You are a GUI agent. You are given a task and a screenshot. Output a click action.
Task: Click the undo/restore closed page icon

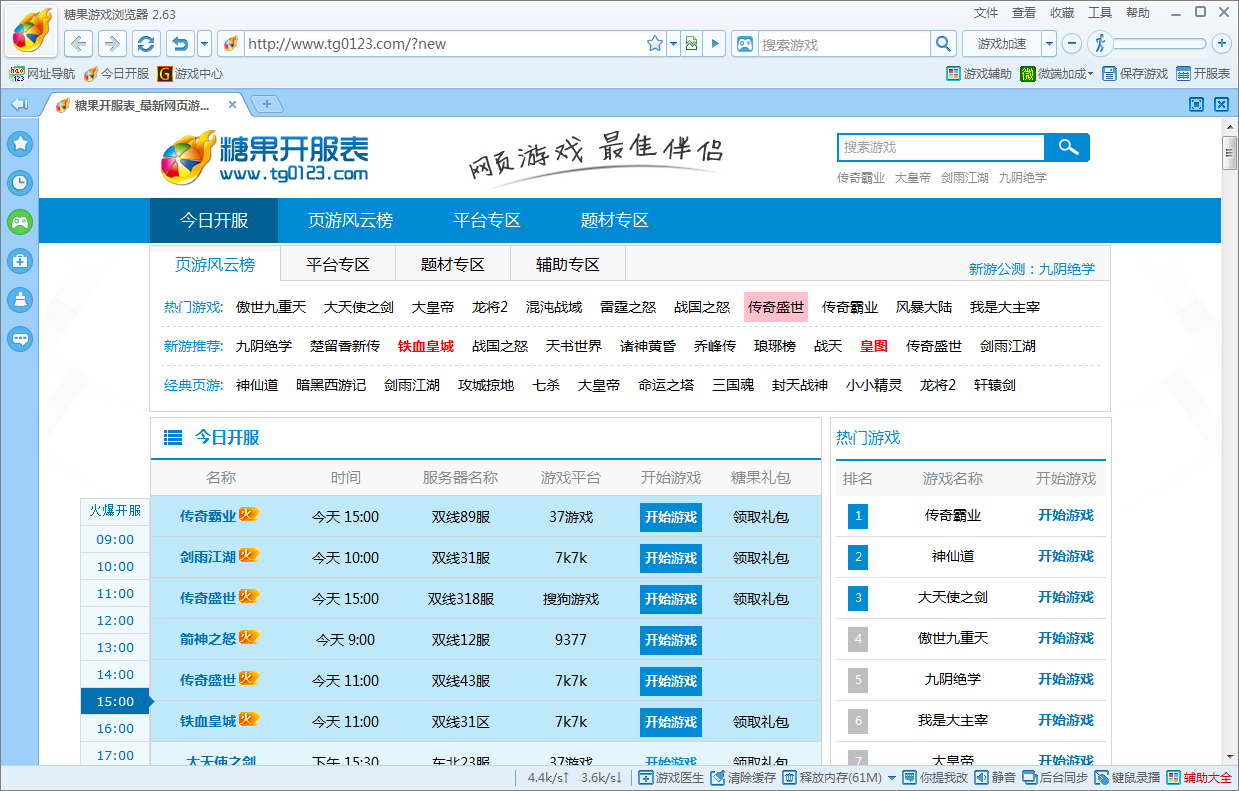click(x=180, y=44)
